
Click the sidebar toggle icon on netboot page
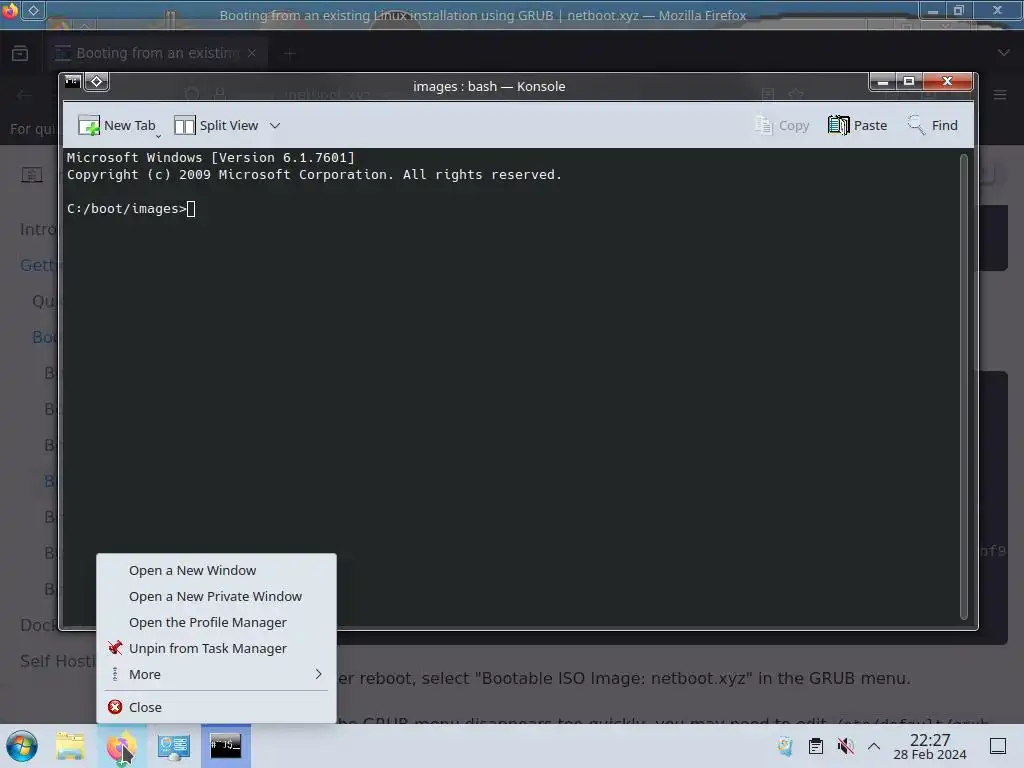click(x=32, y=174)
